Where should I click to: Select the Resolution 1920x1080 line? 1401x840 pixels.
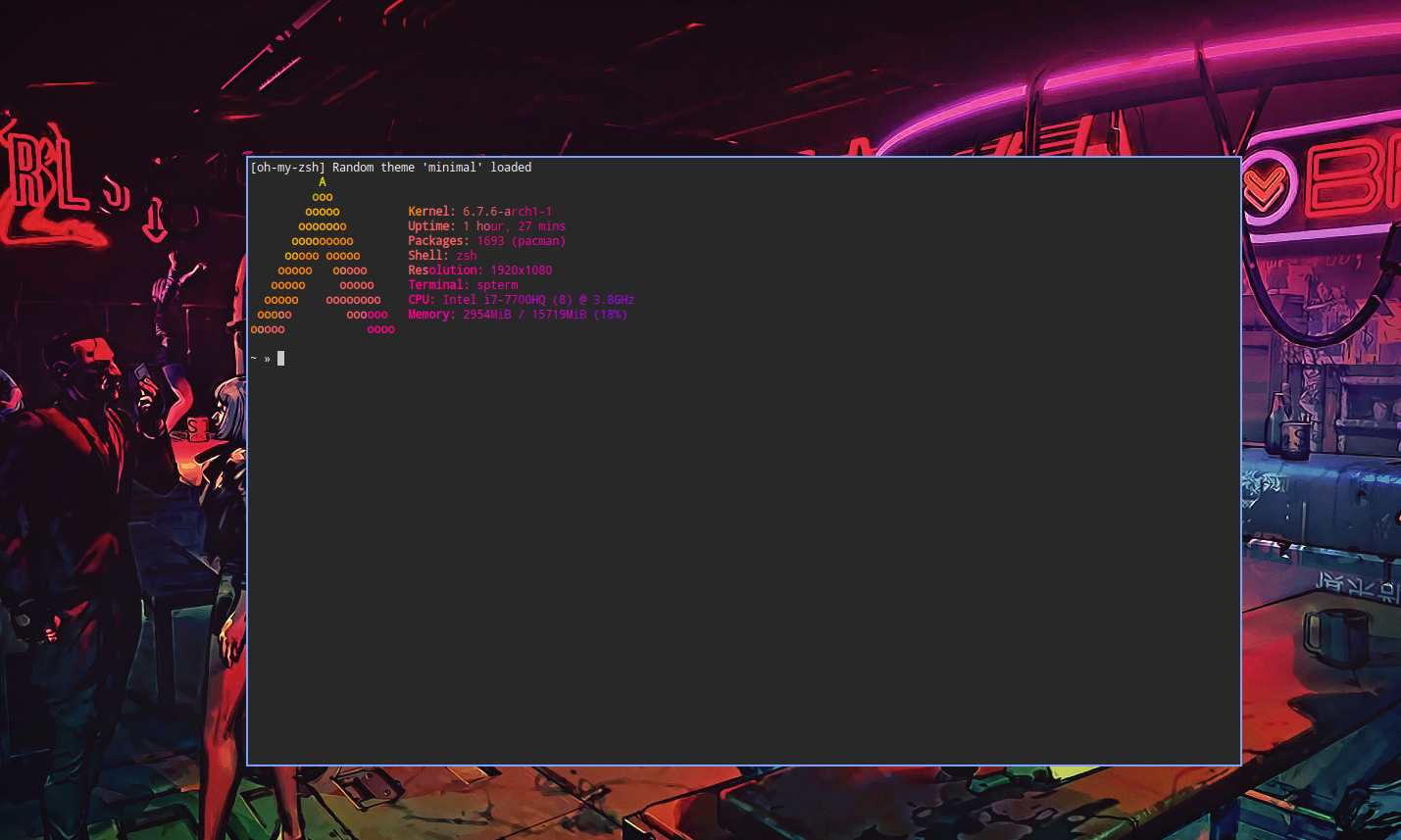pos(480,271)
